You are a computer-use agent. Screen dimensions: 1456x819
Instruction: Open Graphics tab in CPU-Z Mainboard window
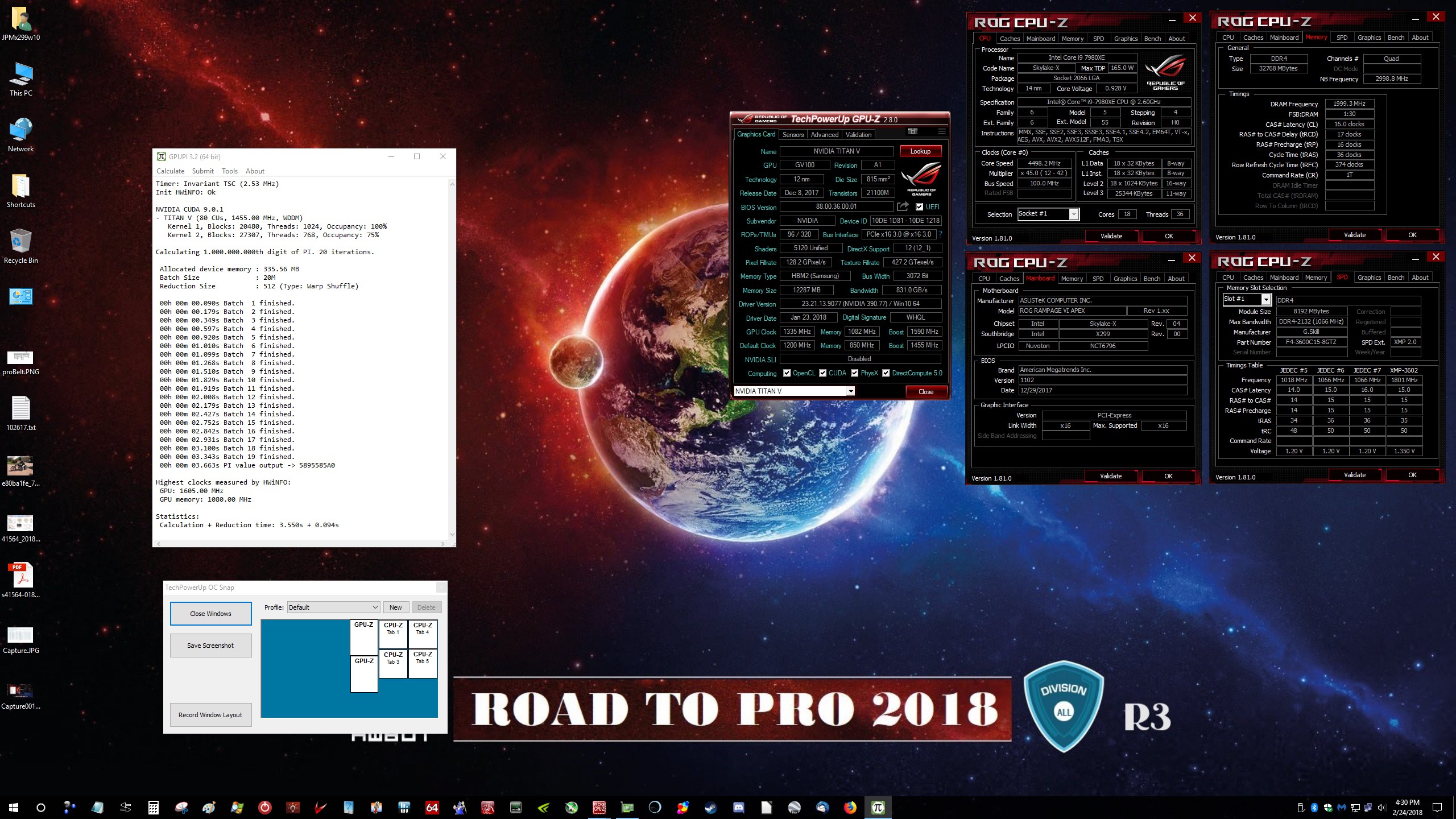click(1125, 279)
